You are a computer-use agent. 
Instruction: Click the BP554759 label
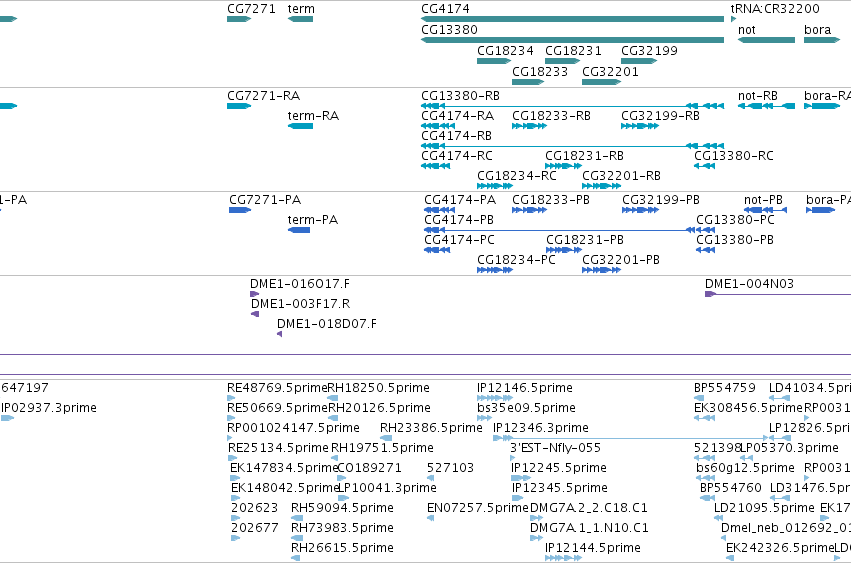tap(725, 389)
